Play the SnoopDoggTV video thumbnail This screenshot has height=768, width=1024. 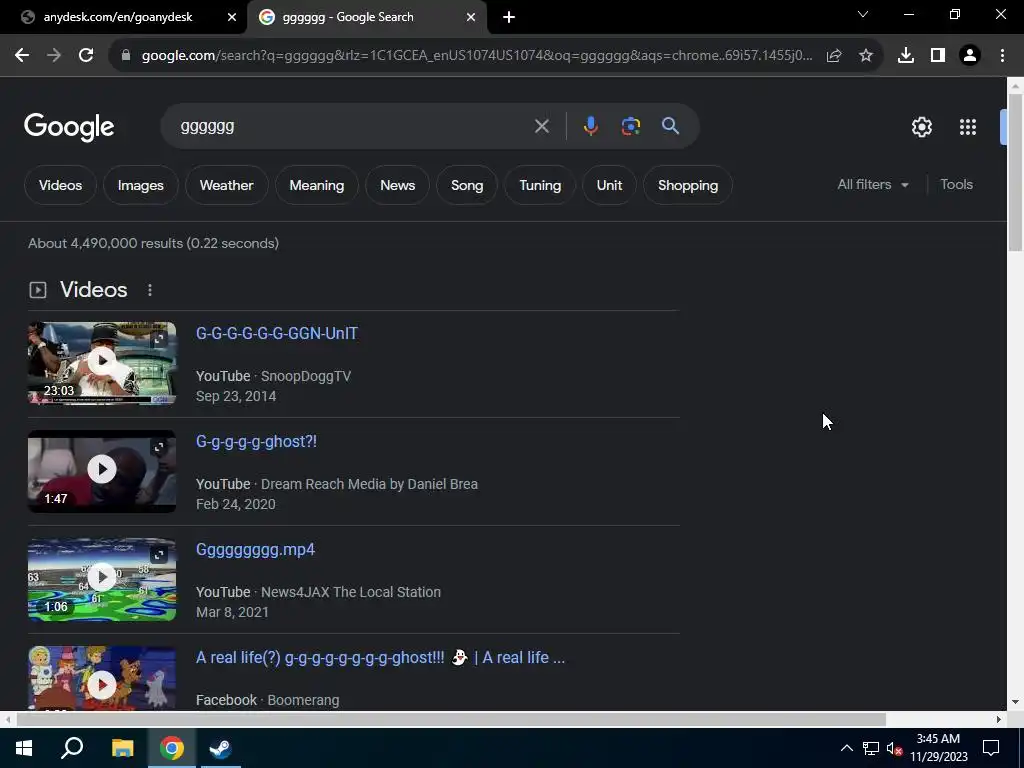click(x=102, y=360)
